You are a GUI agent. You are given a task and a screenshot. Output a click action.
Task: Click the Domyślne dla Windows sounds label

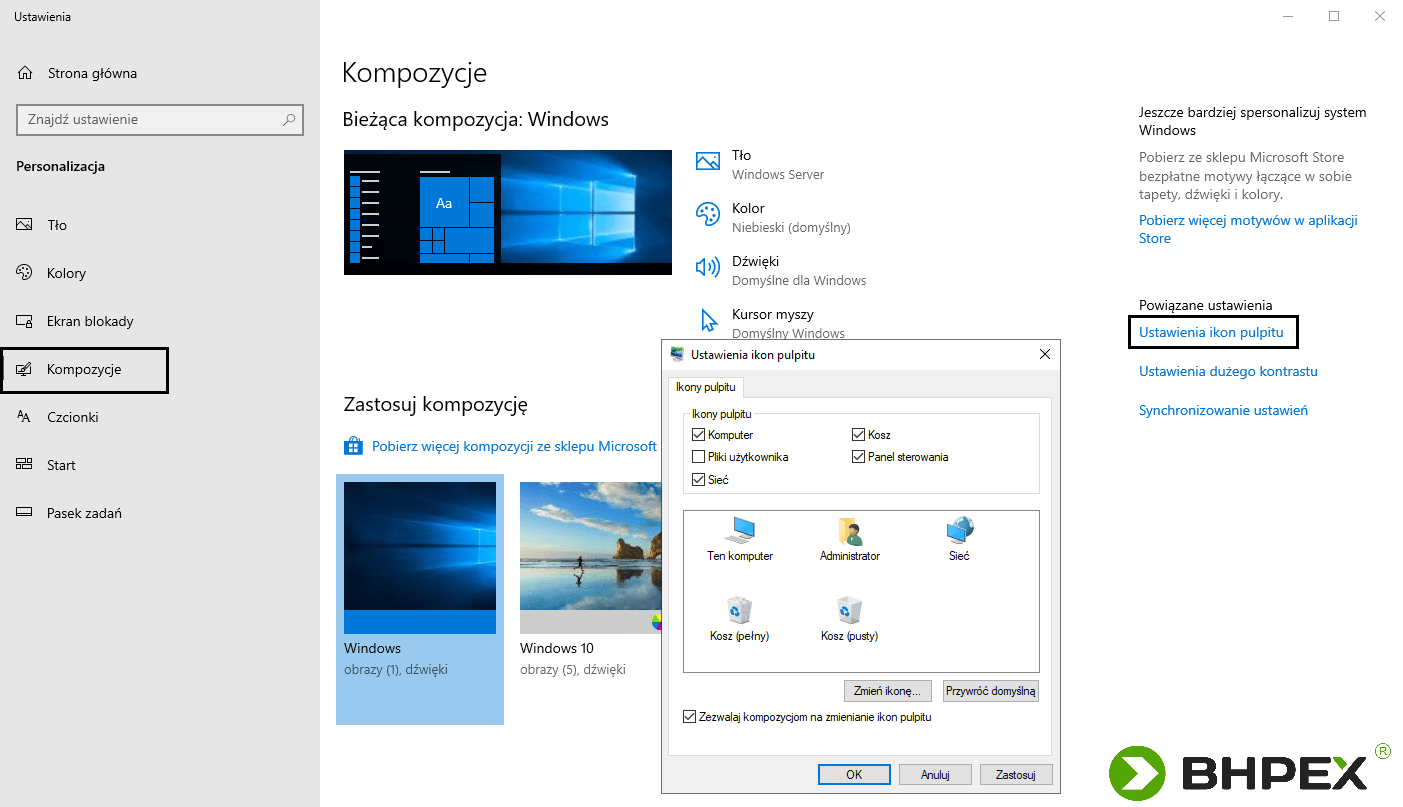pyautogui.click(x=799, y=280)
